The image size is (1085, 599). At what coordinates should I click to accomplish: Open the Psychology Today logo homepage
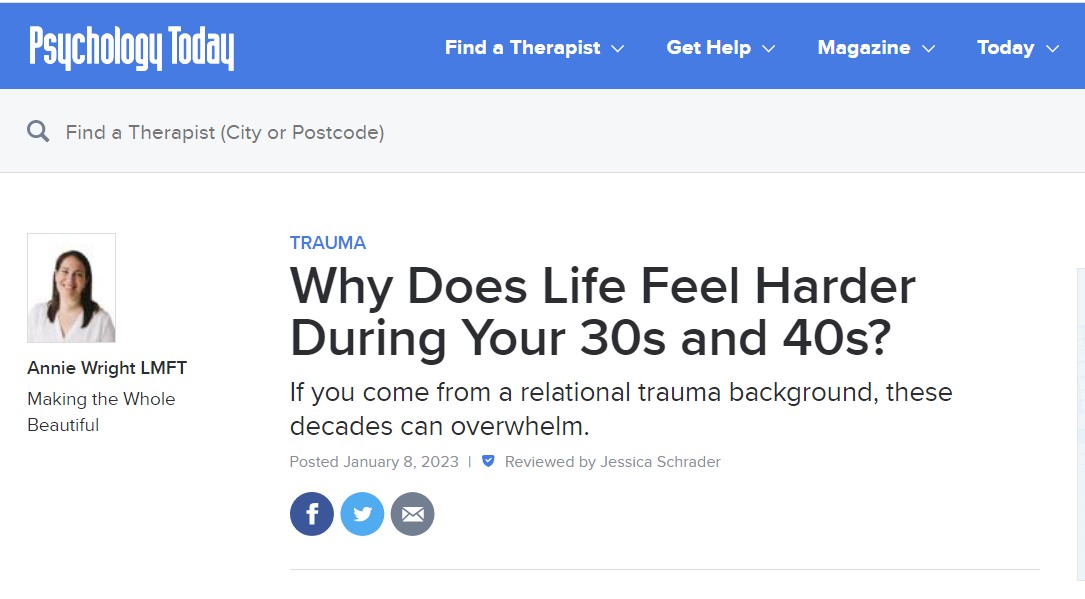(x=131, y=48)
